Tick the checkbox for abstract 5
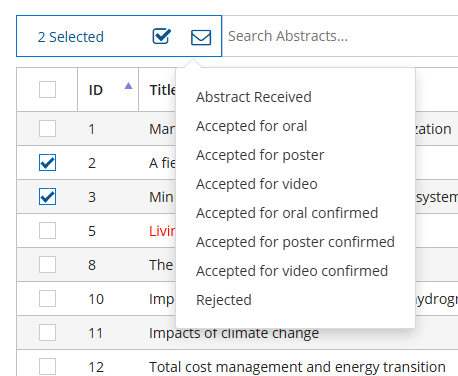The width and height of the screenshot is (458, 376). pos(47,231)
